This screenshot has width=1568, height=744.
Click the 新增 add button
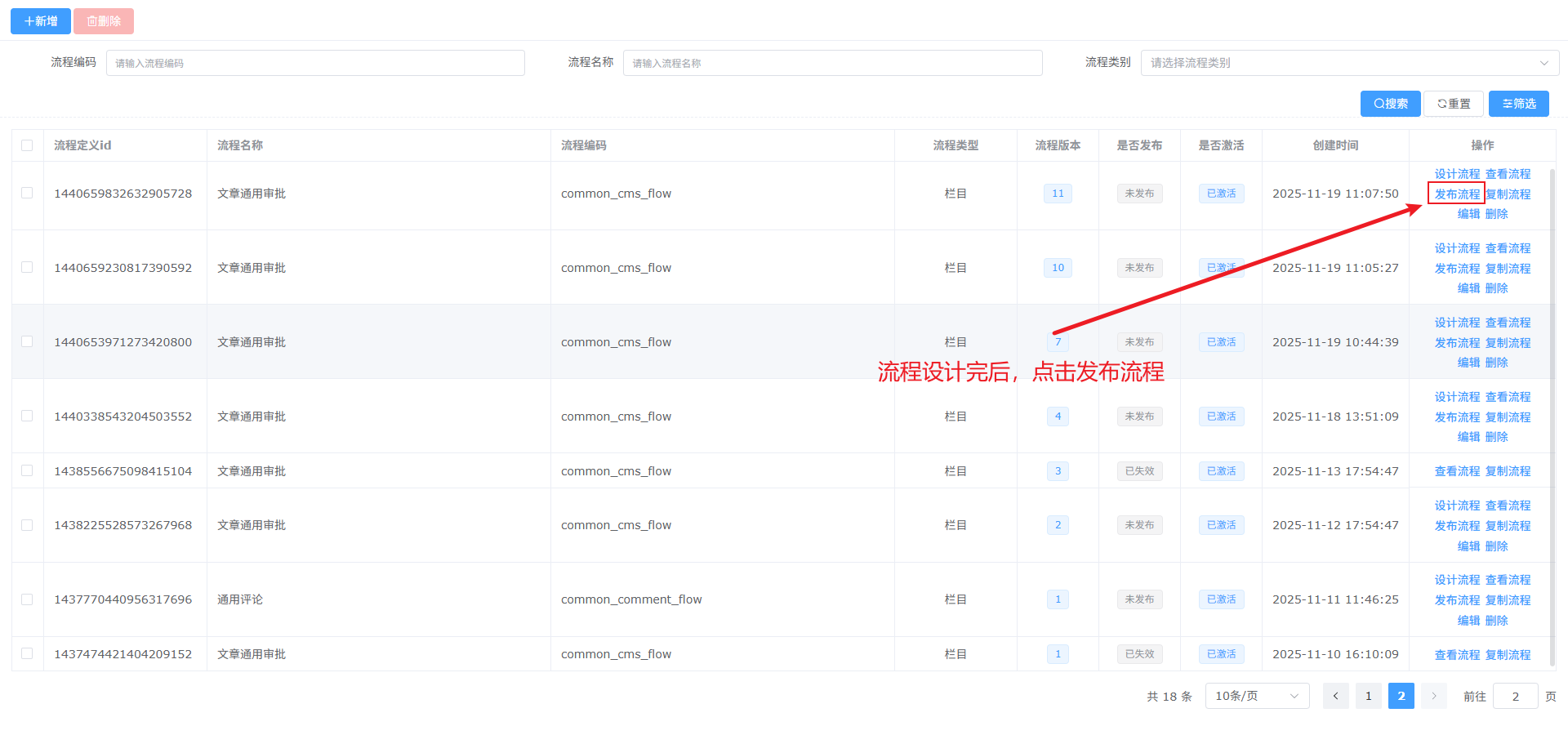point(40,21)
